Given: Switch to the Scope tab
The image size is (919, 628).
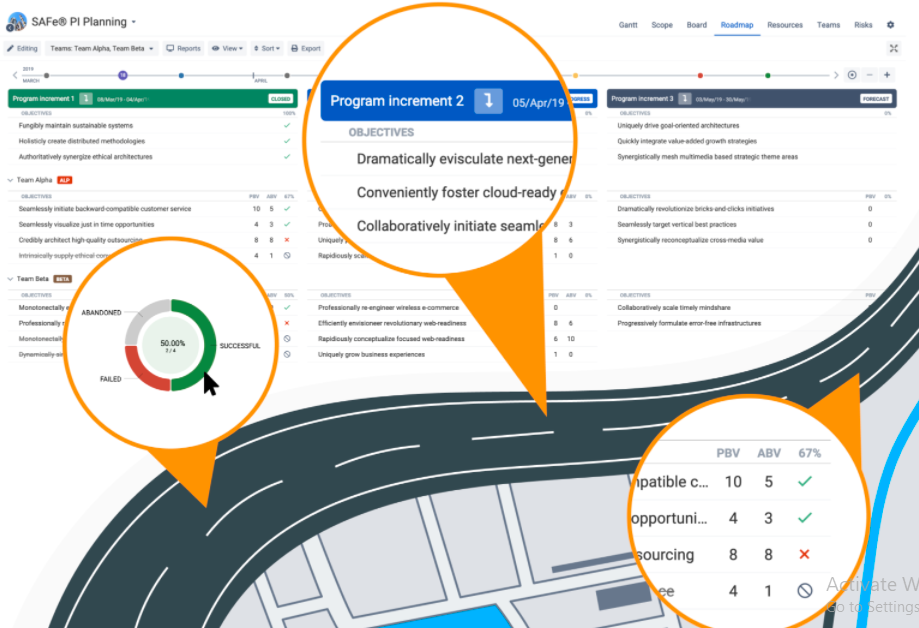Looking at the screenshot, I should click(x=662, y=25).
